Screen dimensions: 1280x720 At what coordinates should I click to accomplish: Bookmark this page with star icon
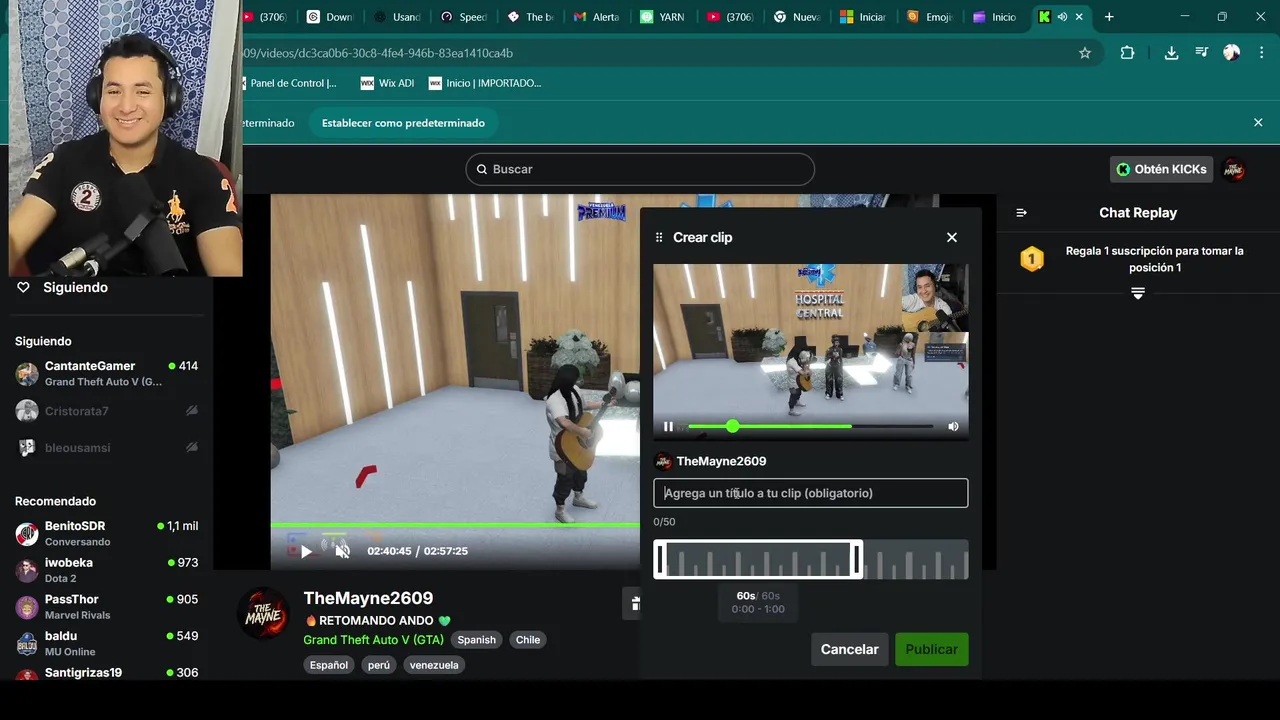1085,53
